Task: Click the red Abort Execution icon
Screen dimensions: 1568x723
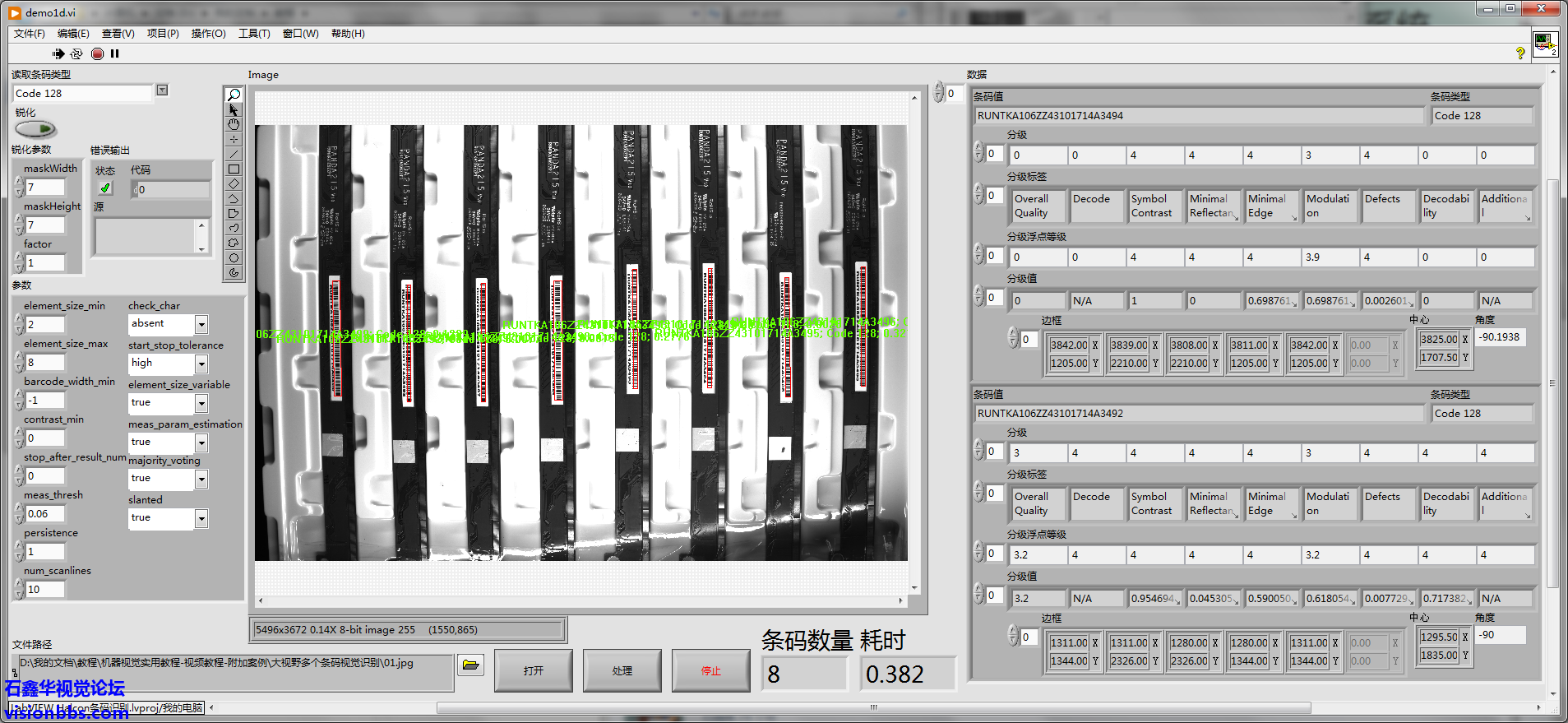Action: click(97, 53)
